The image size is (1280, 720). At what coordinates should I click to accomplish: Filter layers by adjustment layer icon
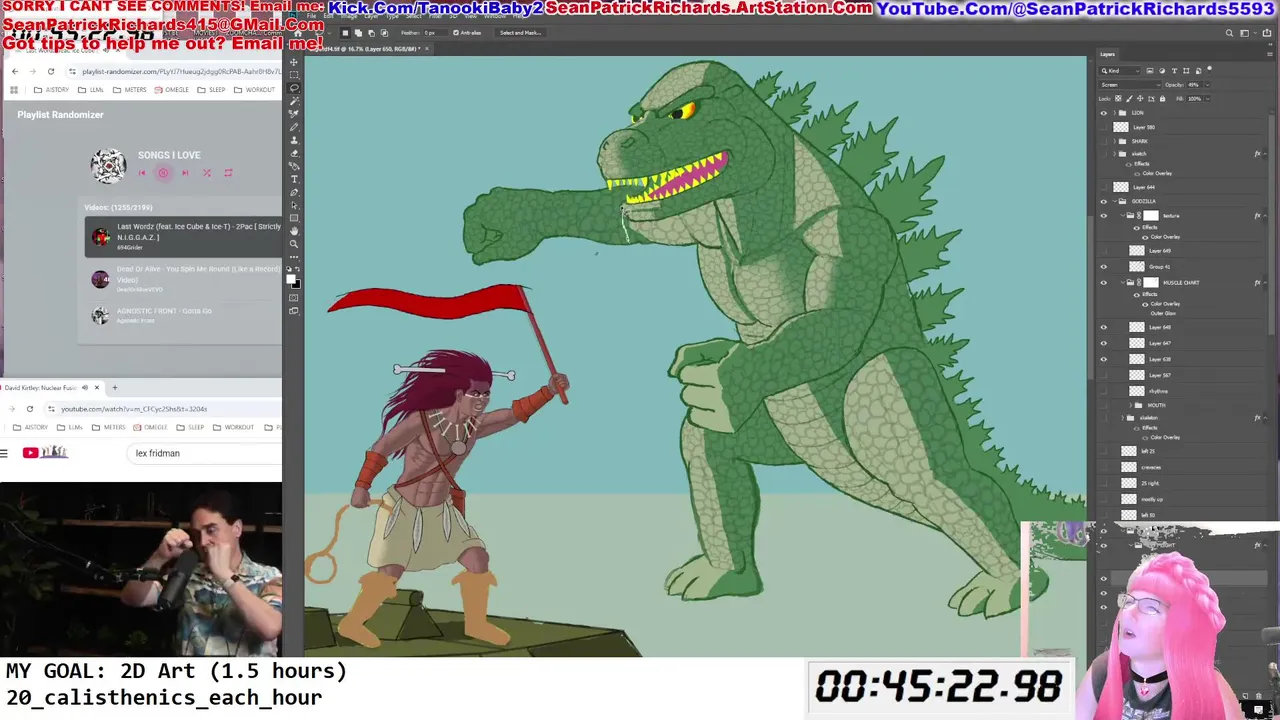pos(1162,71)
